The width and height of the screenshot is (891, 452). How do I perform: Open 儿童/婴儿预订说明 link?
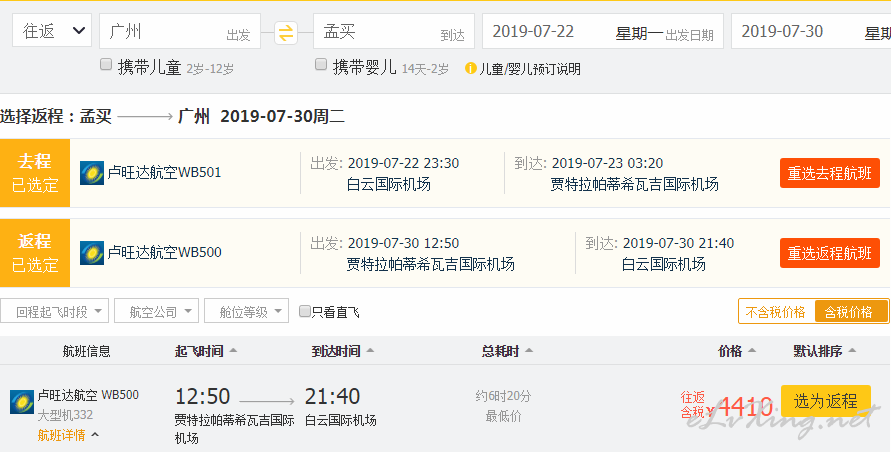[x=530, y=69]
